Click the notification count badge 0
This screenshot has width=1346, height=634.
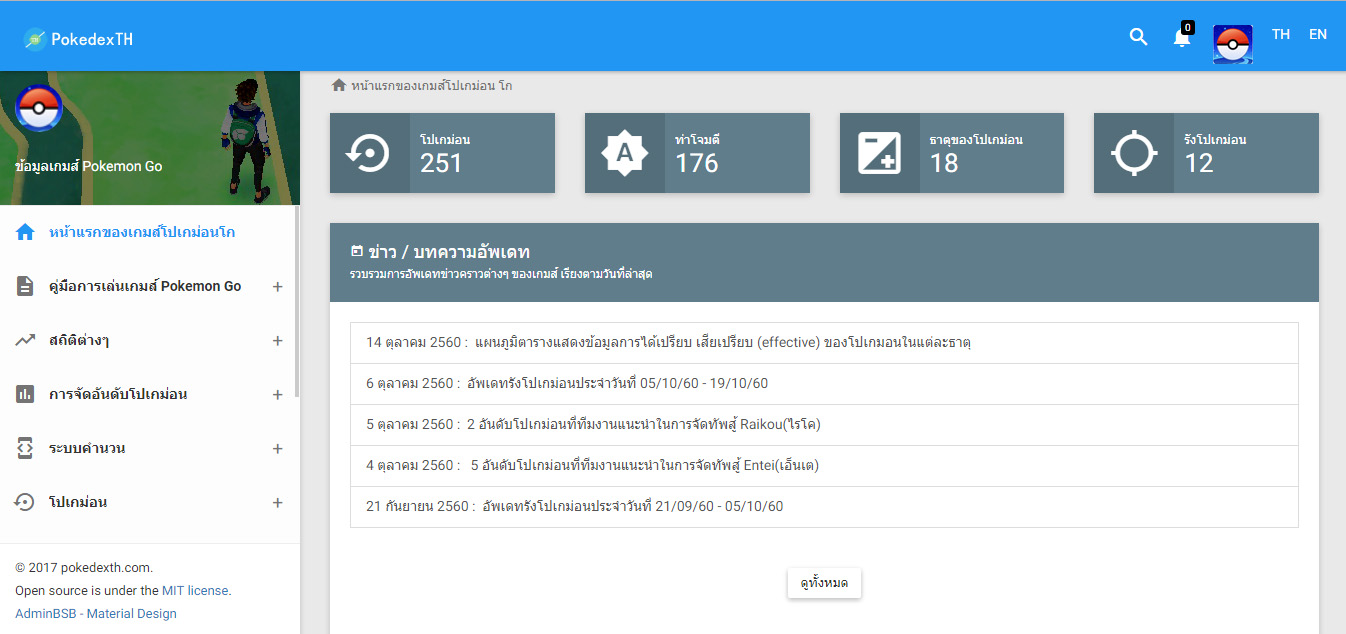click(1188, 27)
